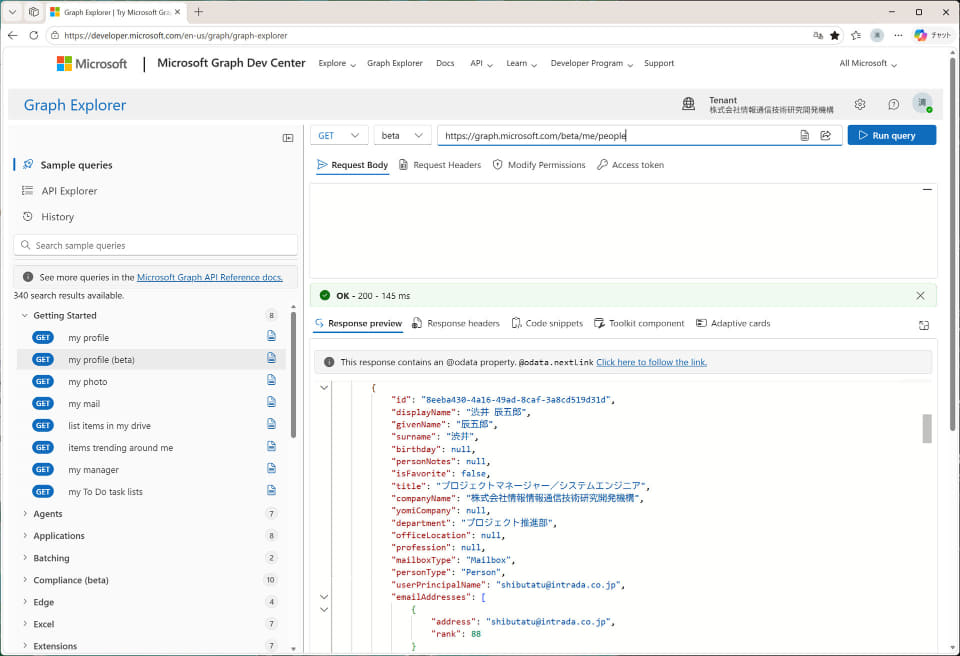Click the Tenant globe icon
Viewport: 960px width, 656px height.
[x=688, y=104]
